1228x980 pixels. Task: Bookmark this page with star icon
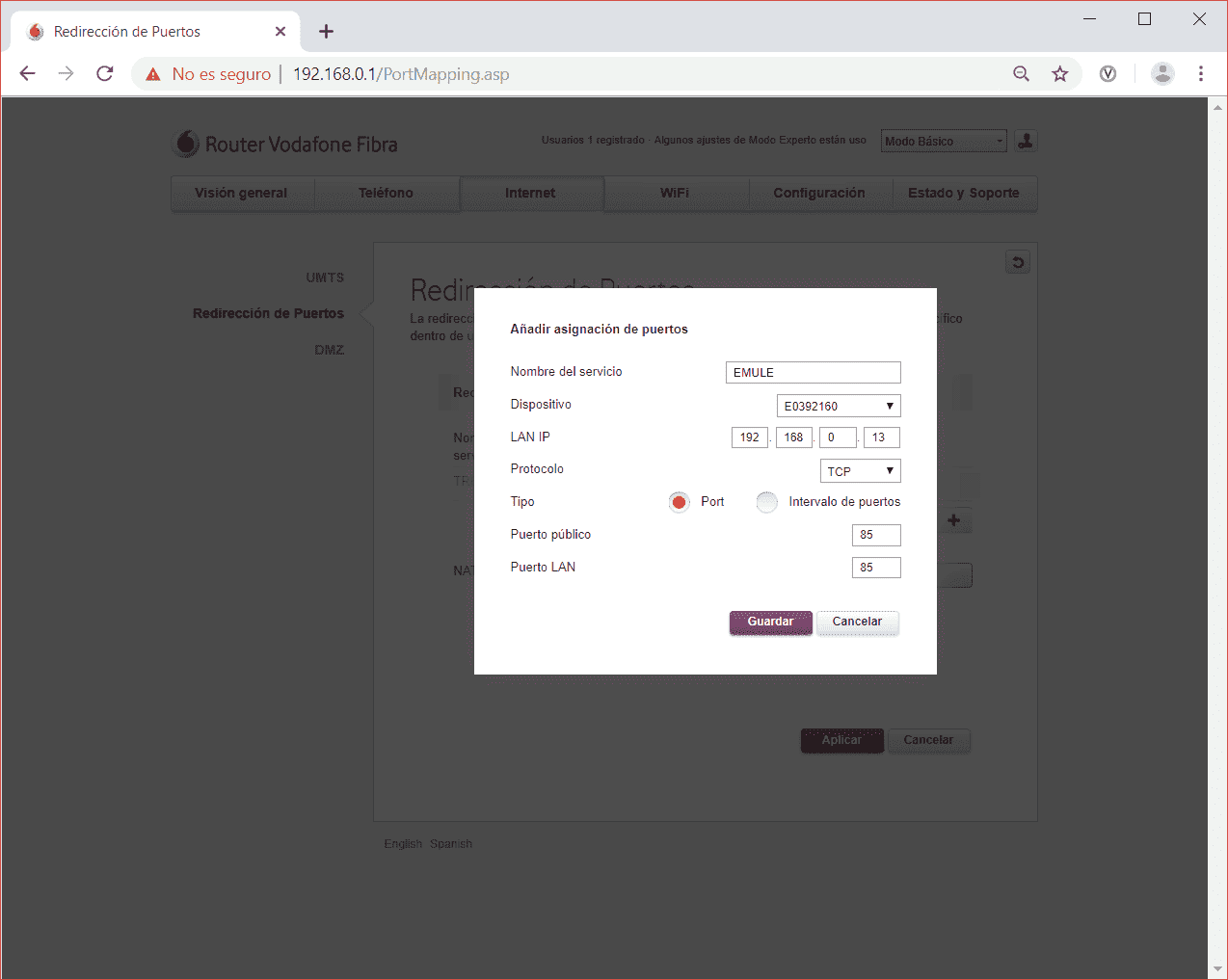coord(1060,74)
